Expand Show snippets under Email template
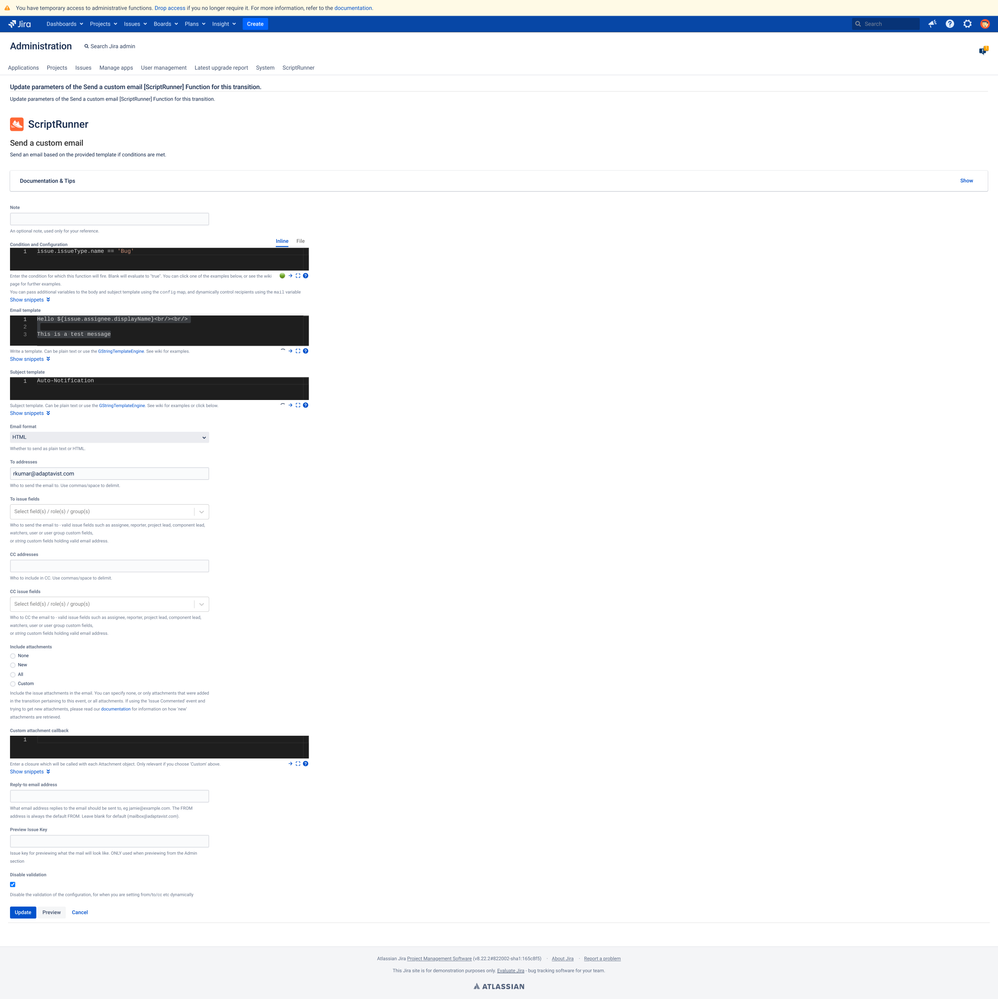 coord(26,359)
